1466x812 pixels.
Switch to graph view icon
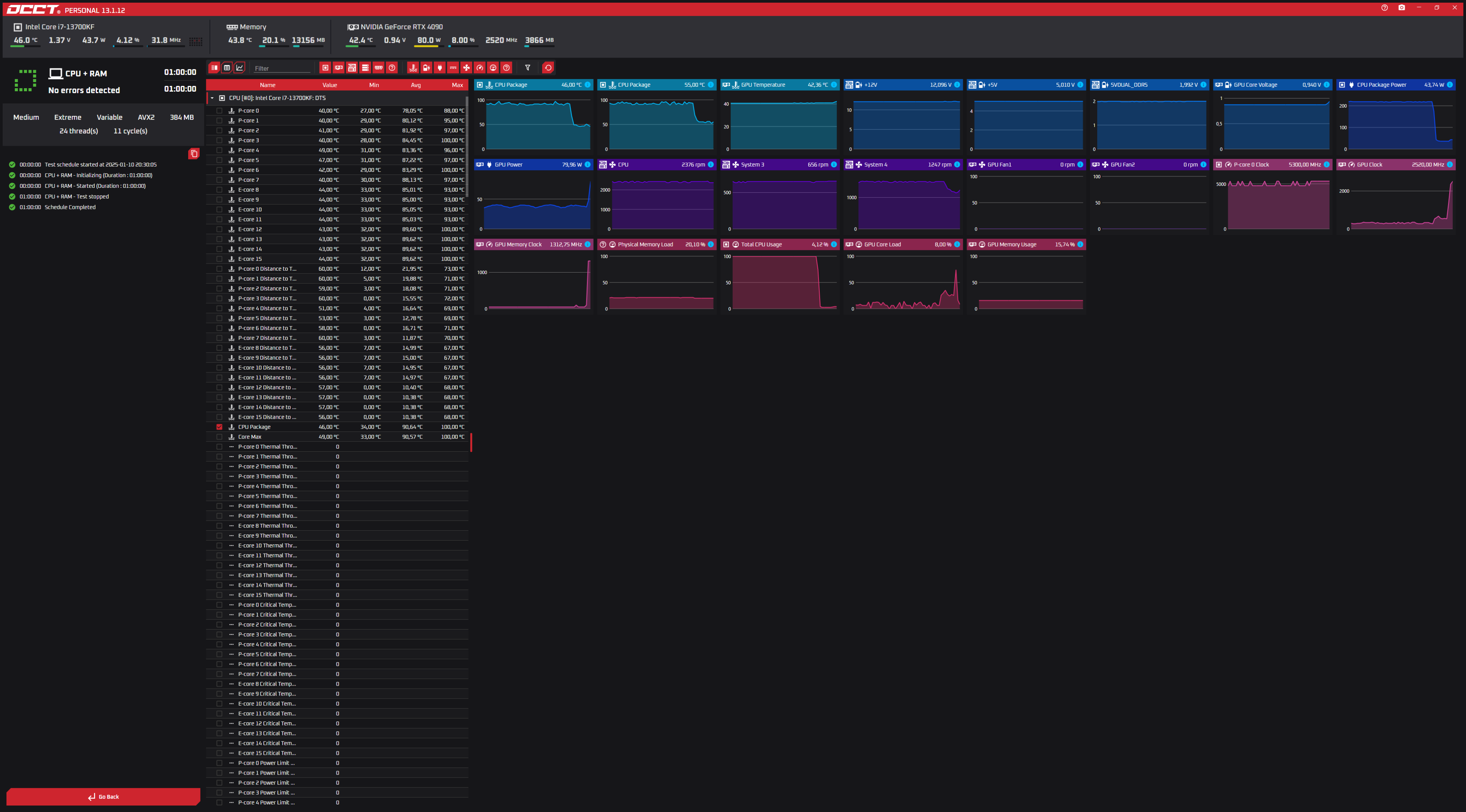click(x=240, y=68)
